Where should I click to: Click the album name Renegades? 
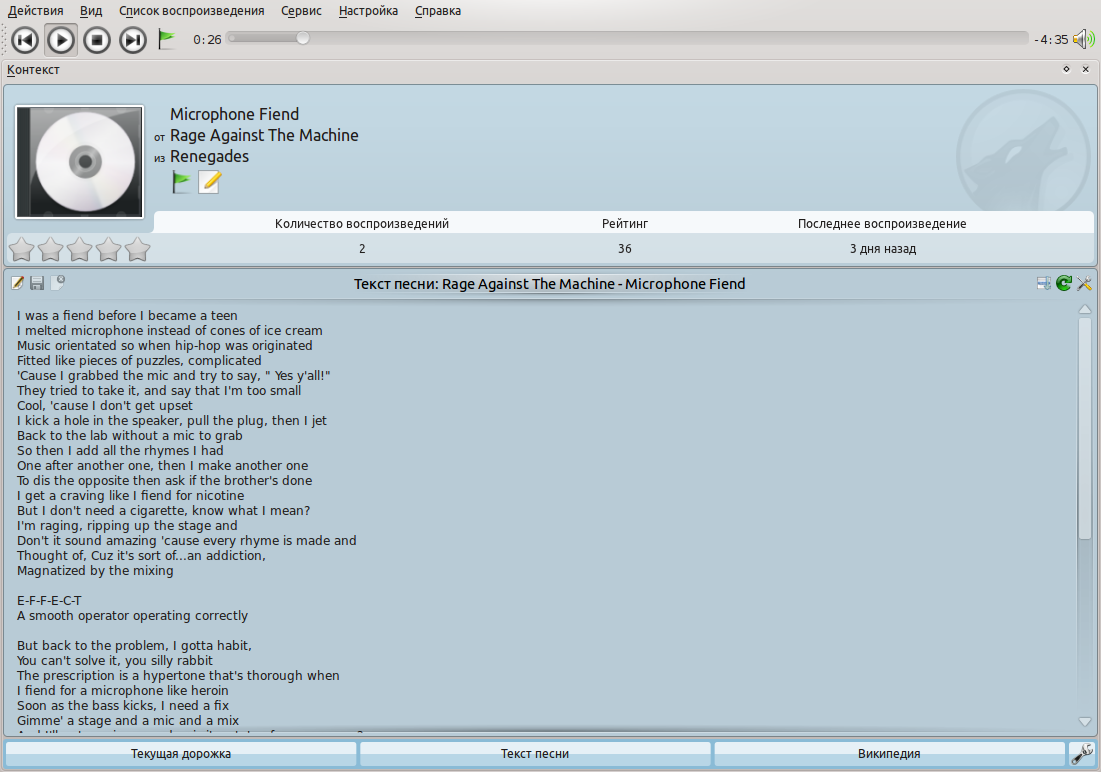tap(209, 157)
